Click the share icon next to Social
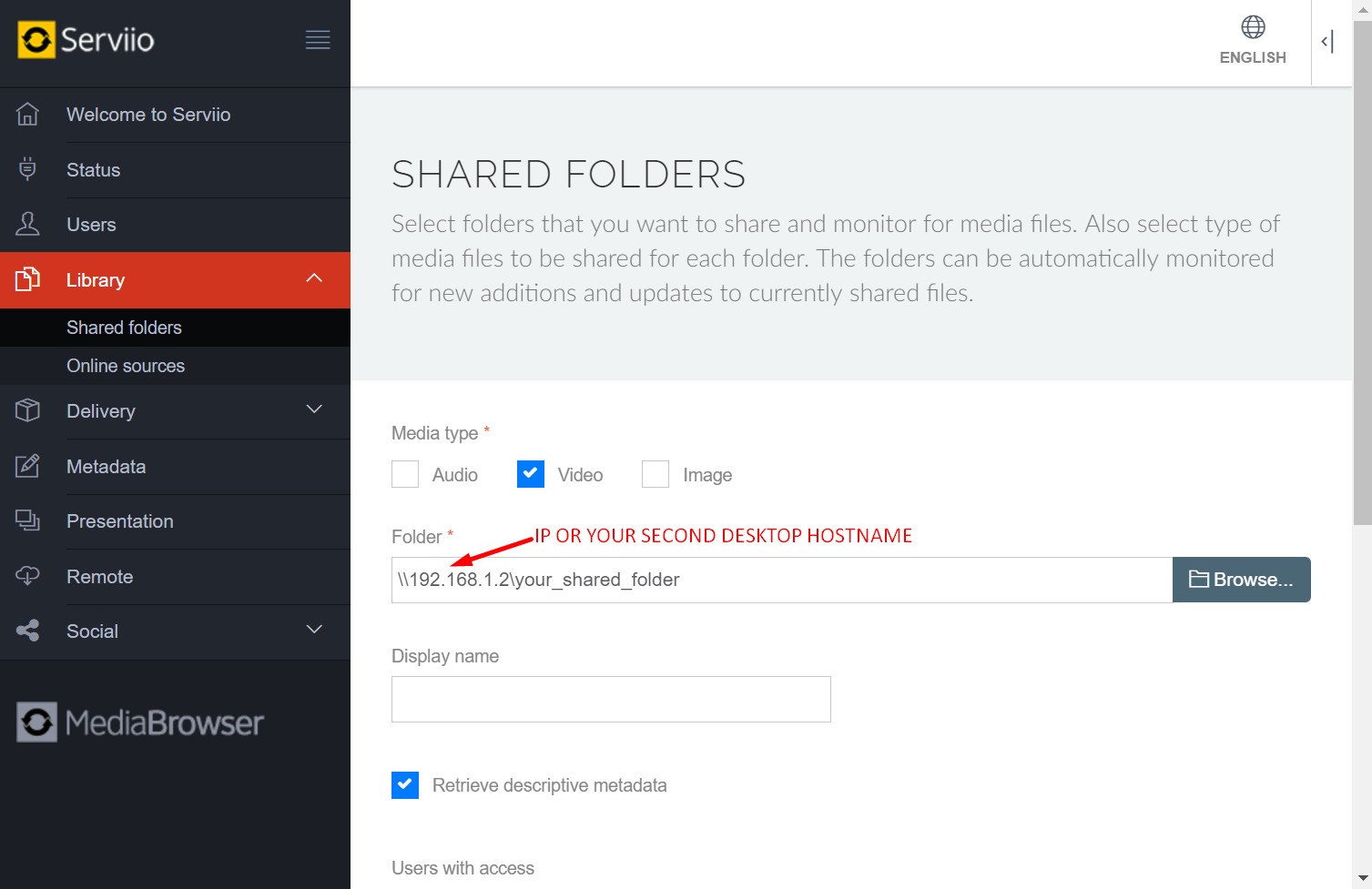This screenshot has height=889, width=1372. pos(27,631)
